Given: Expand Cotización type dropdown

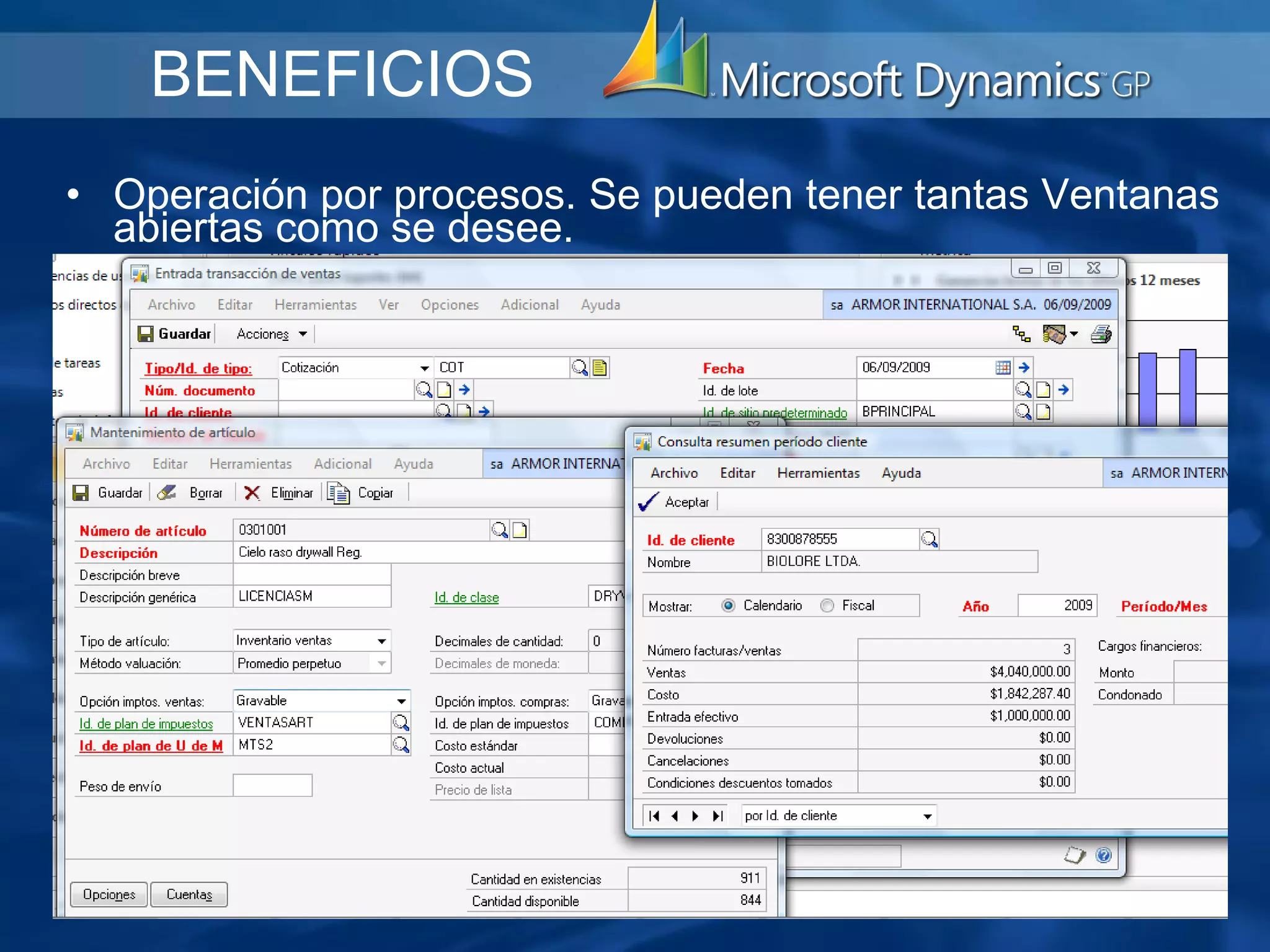Looking at the screenshot, I should click(424, 368).
